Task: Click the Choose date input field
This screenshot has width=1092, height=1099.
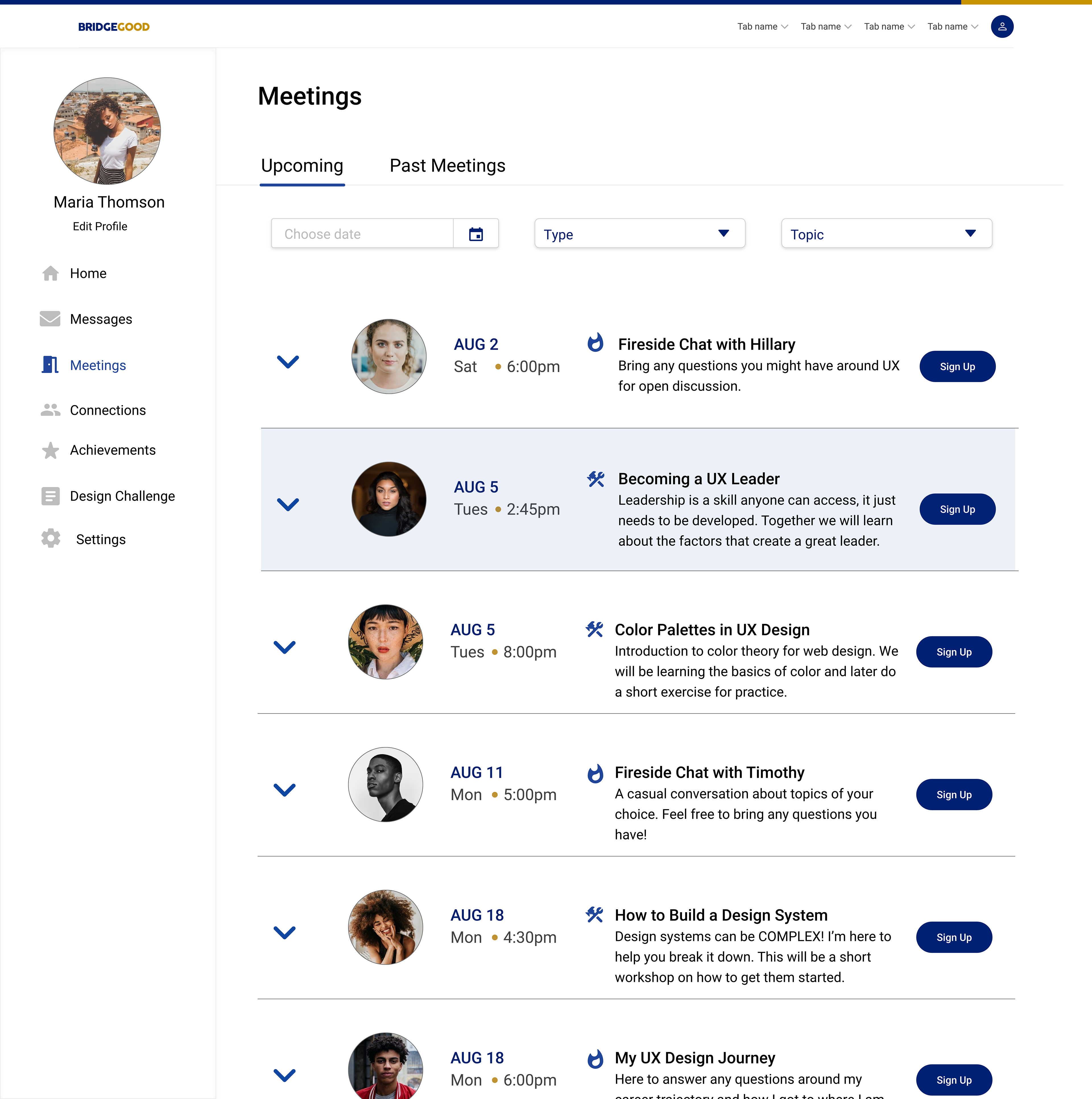Action: click(362, 234)
